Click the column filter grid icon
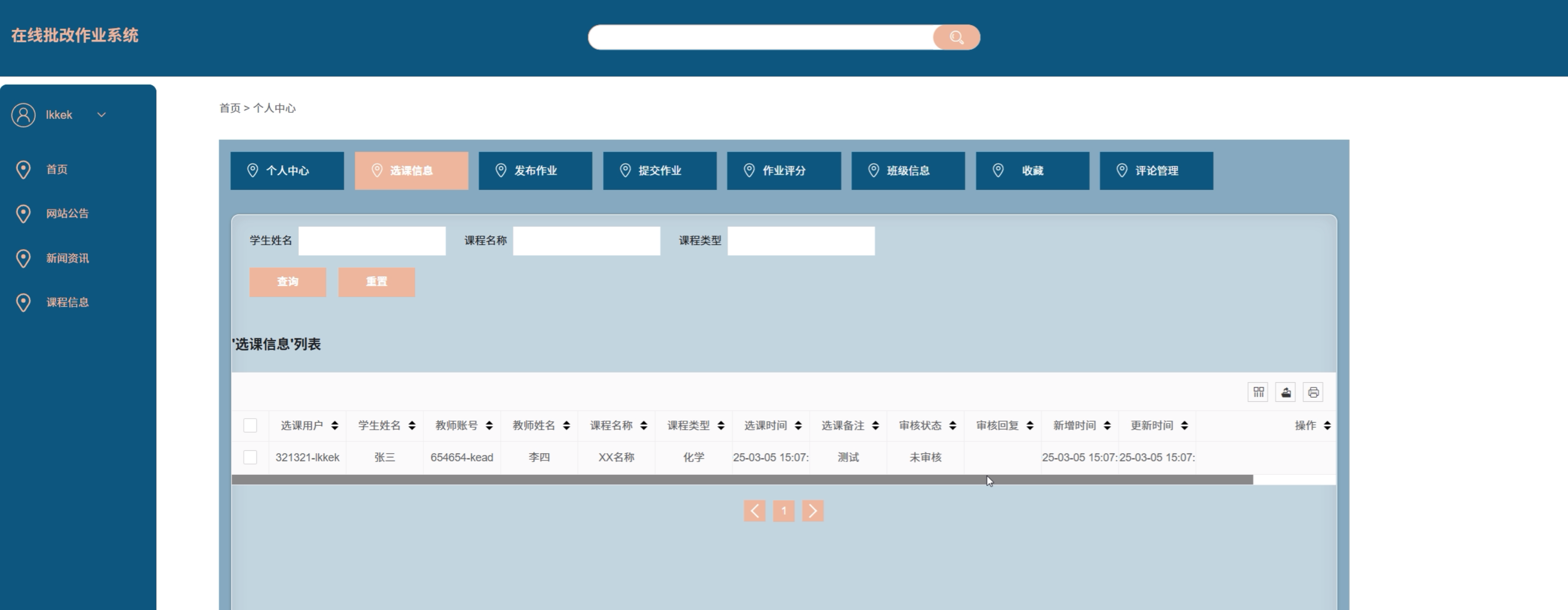 pyautogui.click(x=1258, y=392)
